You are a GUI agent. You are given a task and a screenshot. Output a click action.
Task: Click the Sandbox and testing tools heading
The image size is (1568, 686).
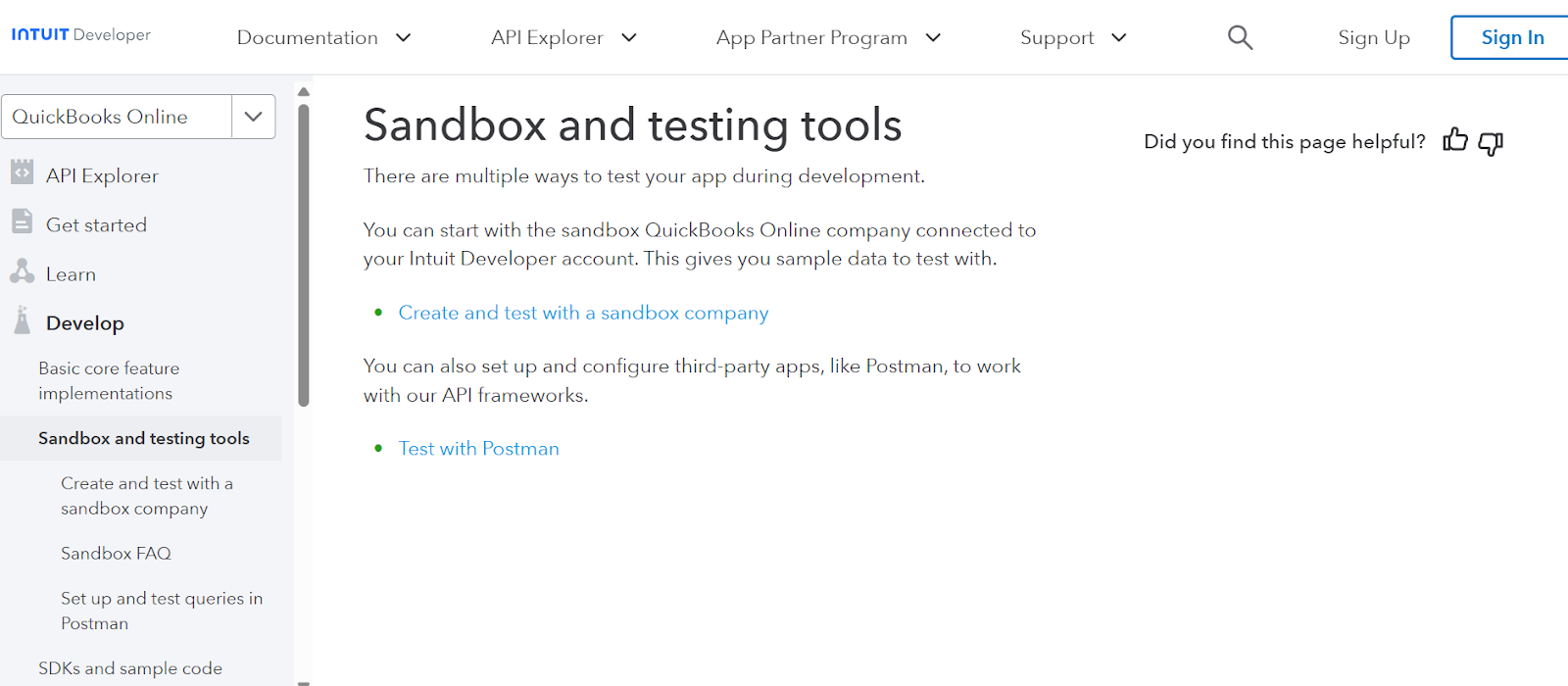(x=632, y=125)
